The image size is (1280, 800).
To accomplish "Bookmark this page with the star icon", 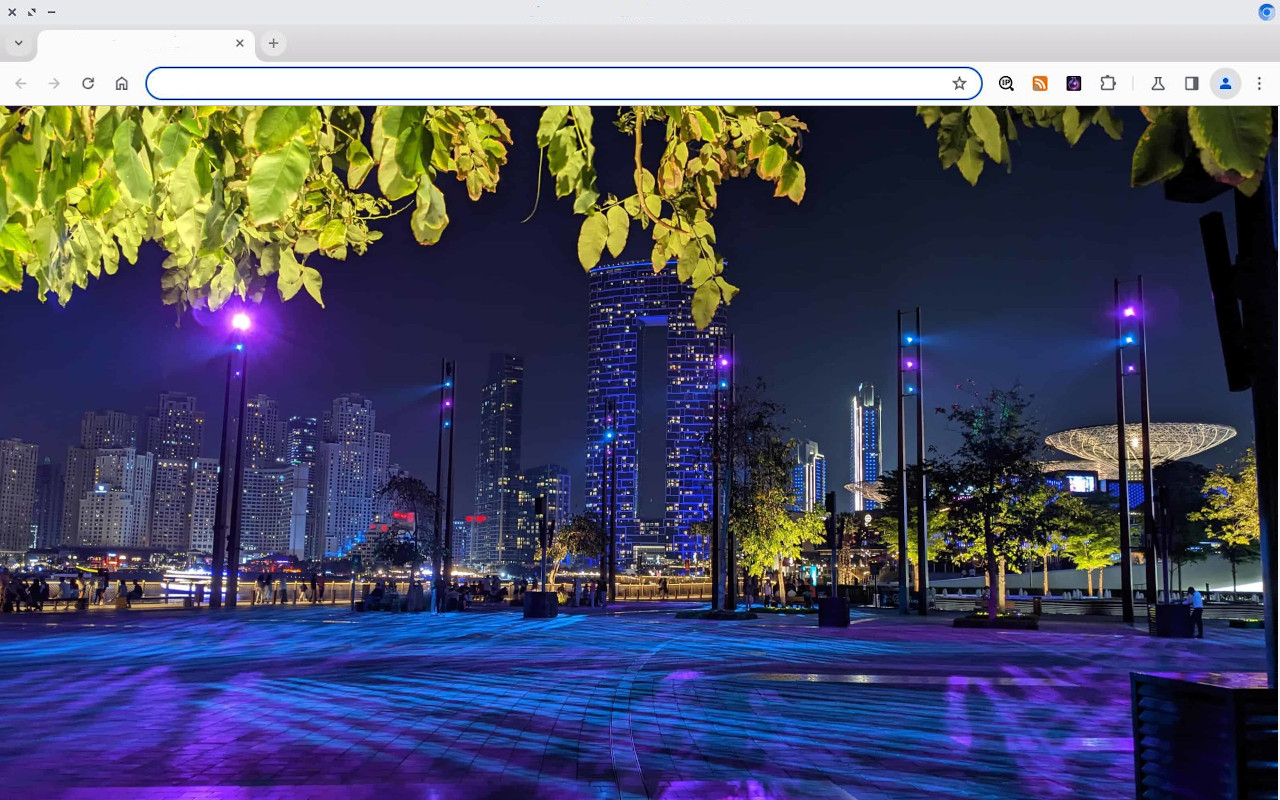I will click(960, 83).
